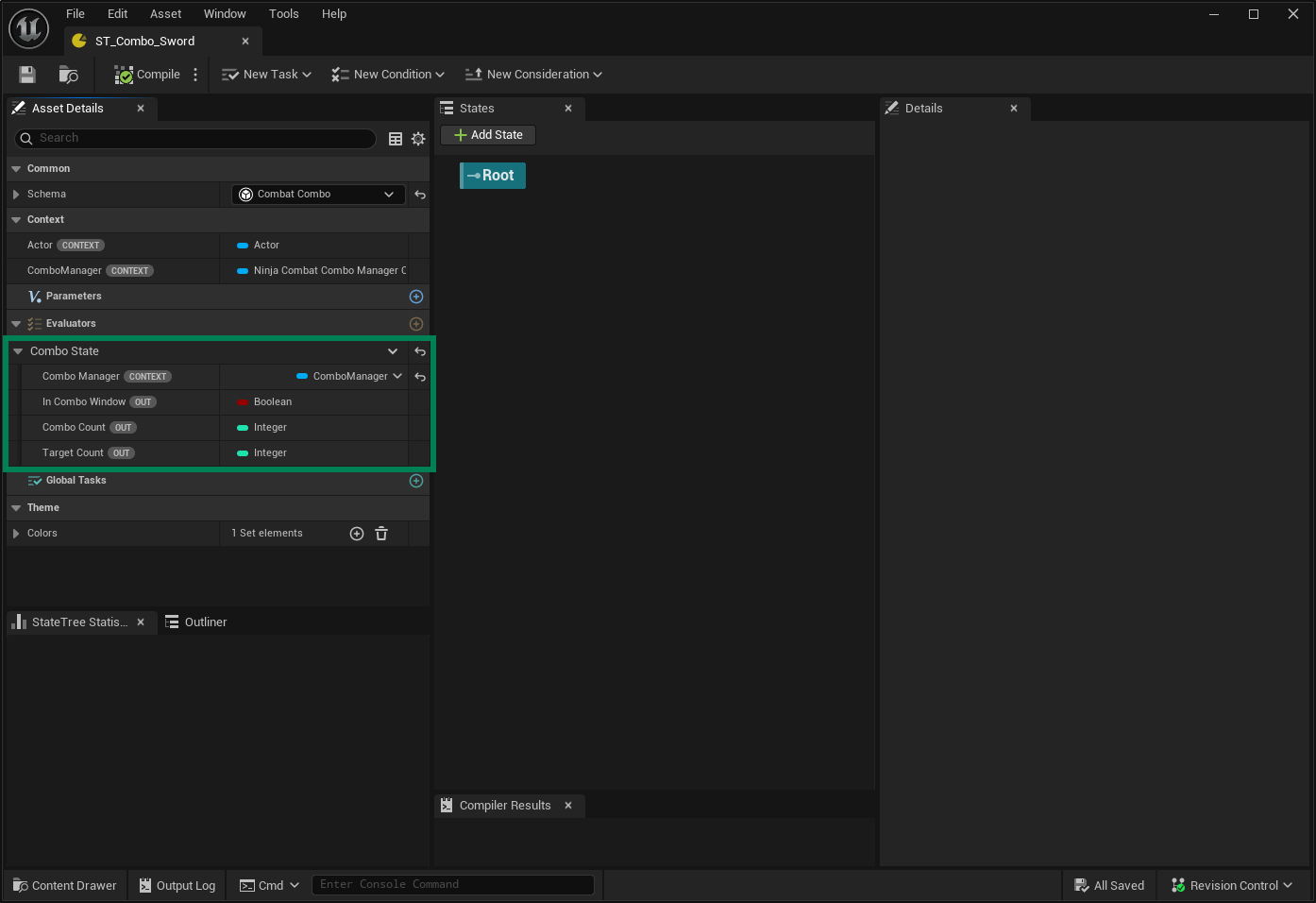The image size is (1316, 903).
Task: Click the Enter Console Command field
Action: [452, 885]
